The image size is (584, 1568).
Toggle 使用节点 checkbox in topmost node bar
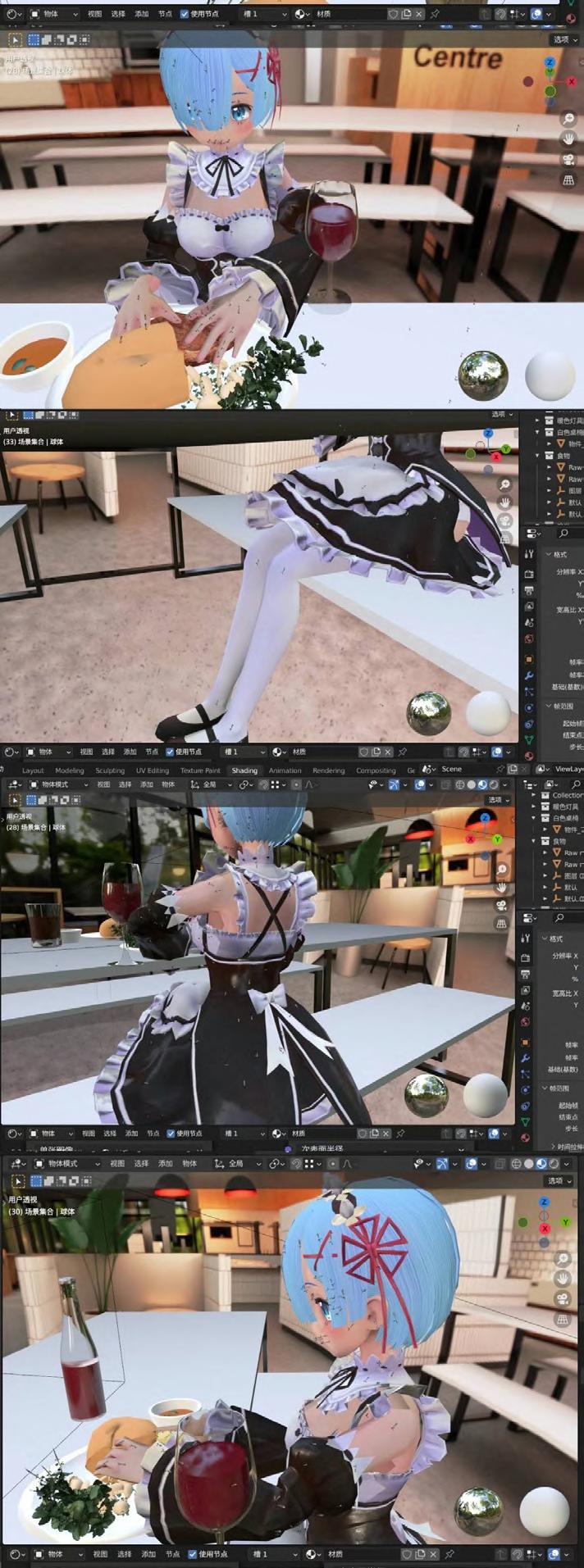click(185, 14)
